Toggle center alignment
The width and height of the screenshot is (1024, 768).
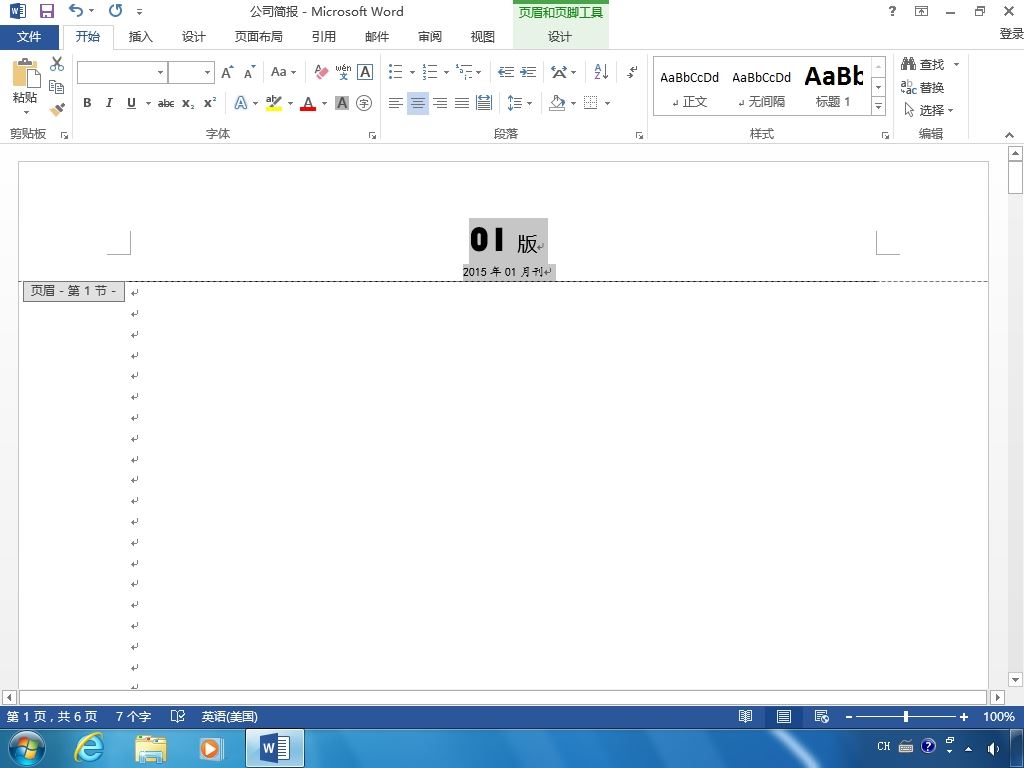coord(417,103)
